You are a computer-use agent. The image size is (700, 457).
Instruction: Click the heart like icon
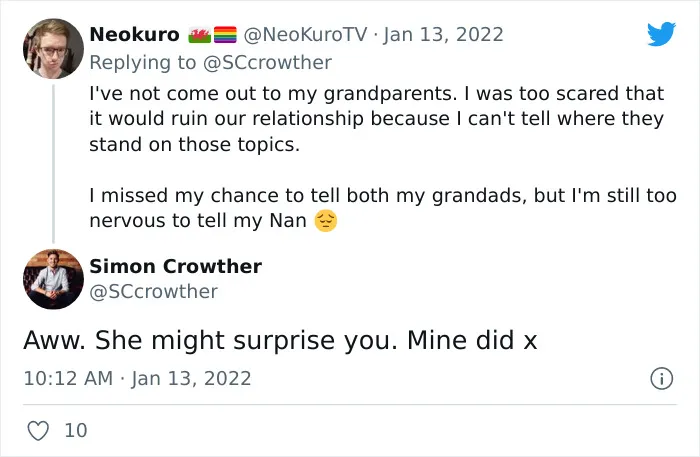[x=38, y=431]
